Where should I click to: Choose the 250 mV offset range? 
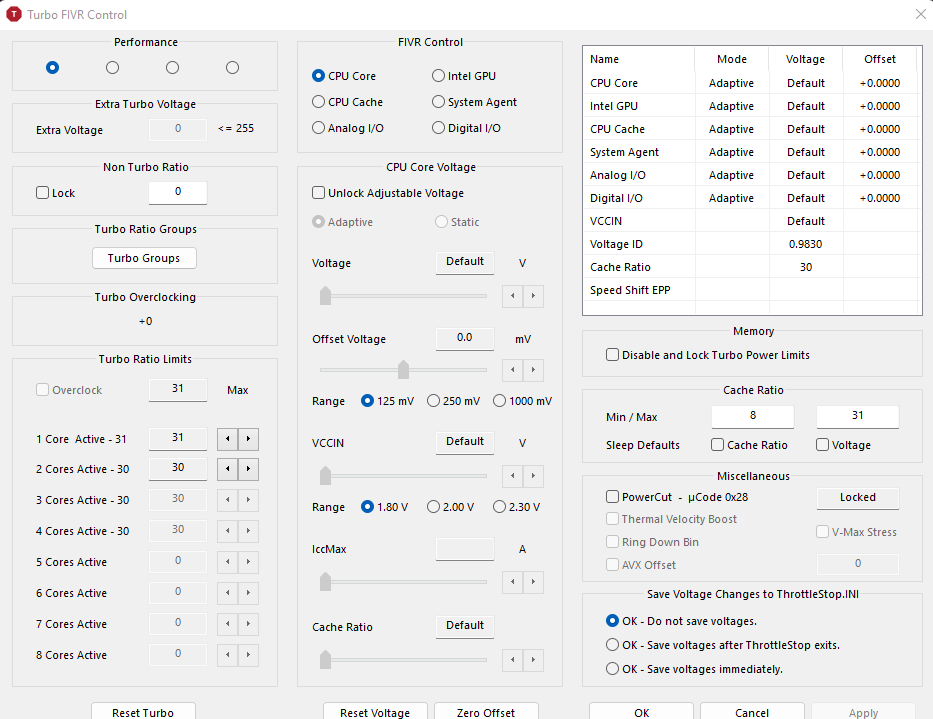pyautogui.click(x=434, y=401)
